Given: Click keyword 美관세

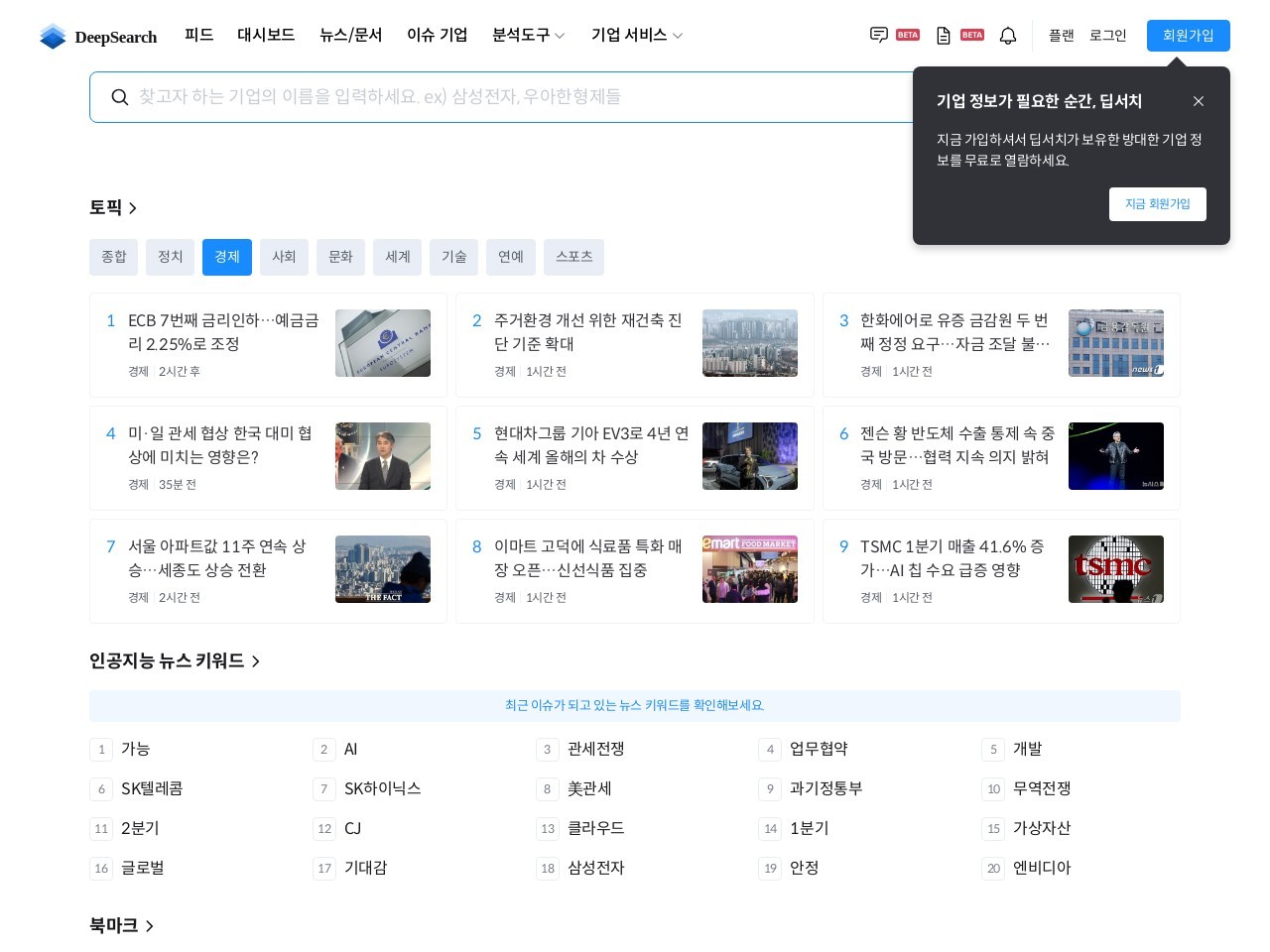Looking at the screenshot, I should 589,789.
